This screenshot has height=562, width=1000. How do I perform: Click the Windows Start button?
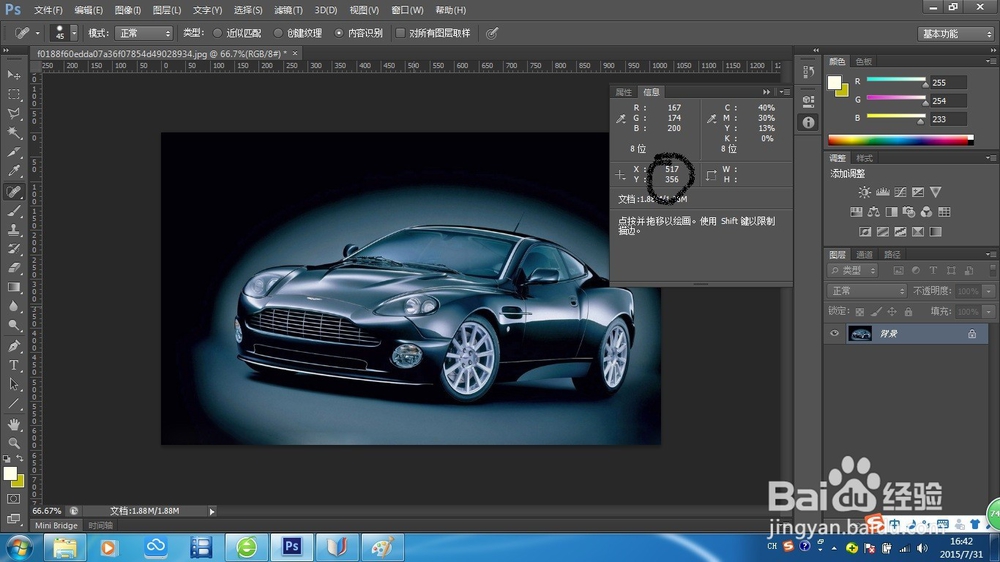pyautogui.click(x=19, y=547)
